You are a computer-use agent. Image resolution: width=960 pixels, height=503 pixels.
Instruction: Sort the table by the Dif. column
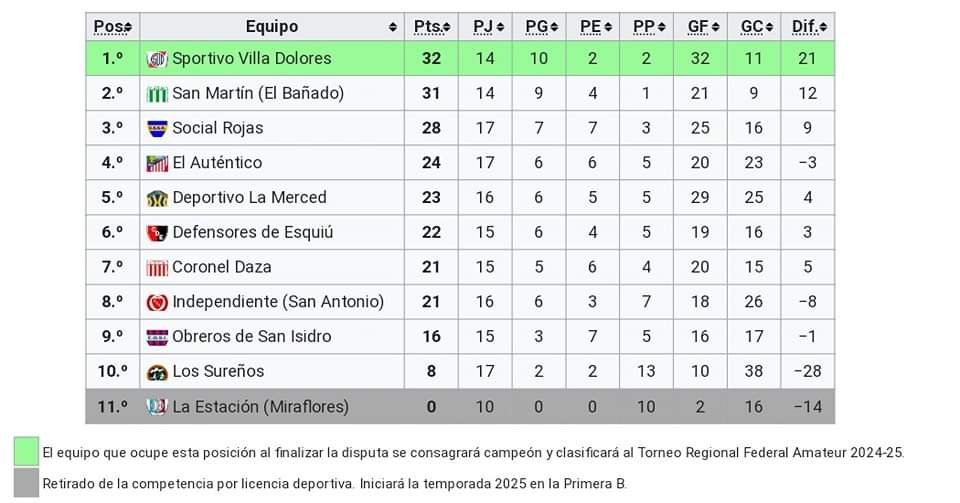(x=823, y=27)
